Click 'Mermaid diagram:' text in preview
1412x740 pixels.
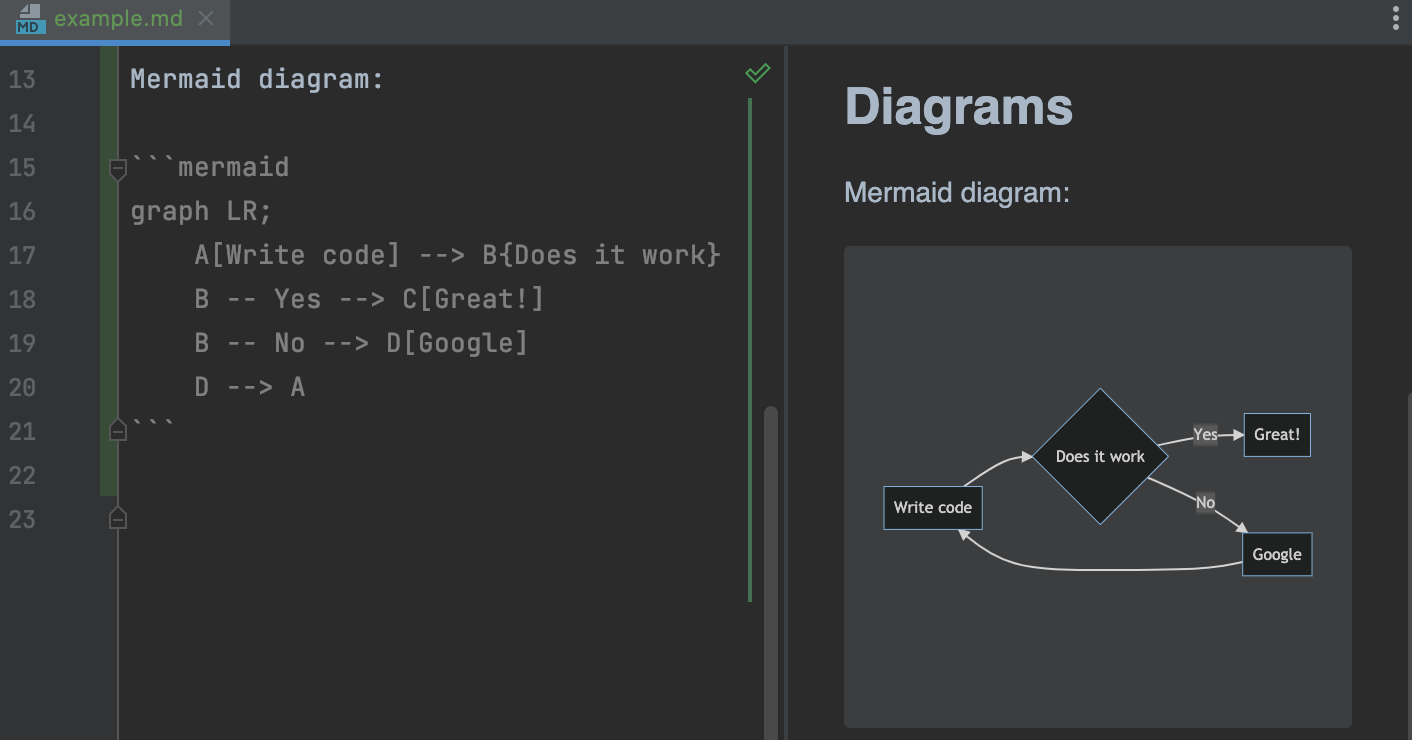(x=957, y=192)
